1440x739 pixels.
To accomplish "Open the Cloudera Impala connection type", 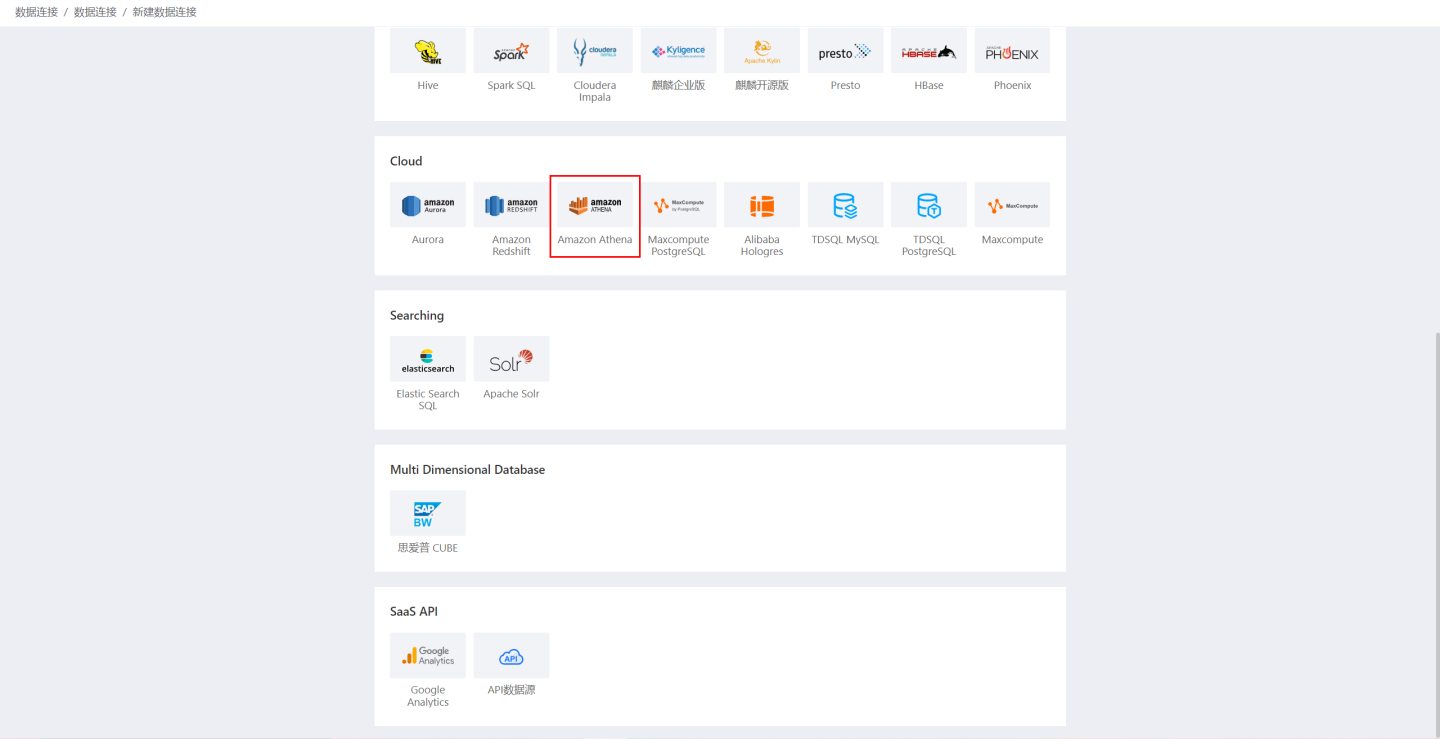I will coord(595,51).
